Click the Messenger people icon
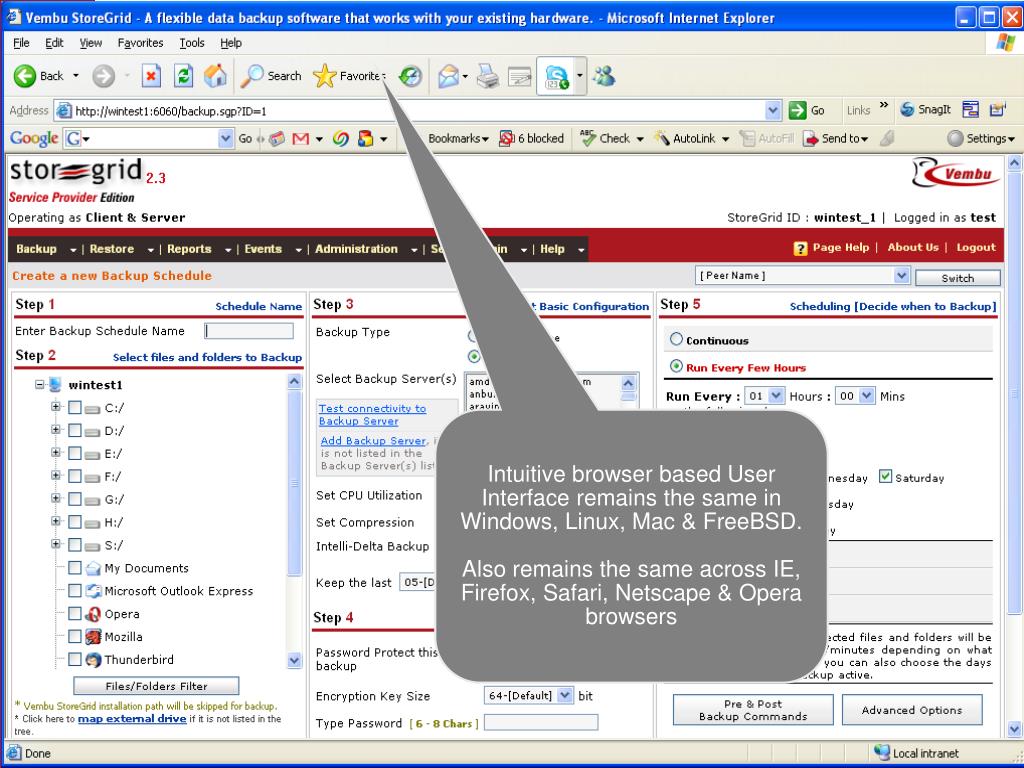Viewport: 1024px width, 768px height. pos(603,76)
